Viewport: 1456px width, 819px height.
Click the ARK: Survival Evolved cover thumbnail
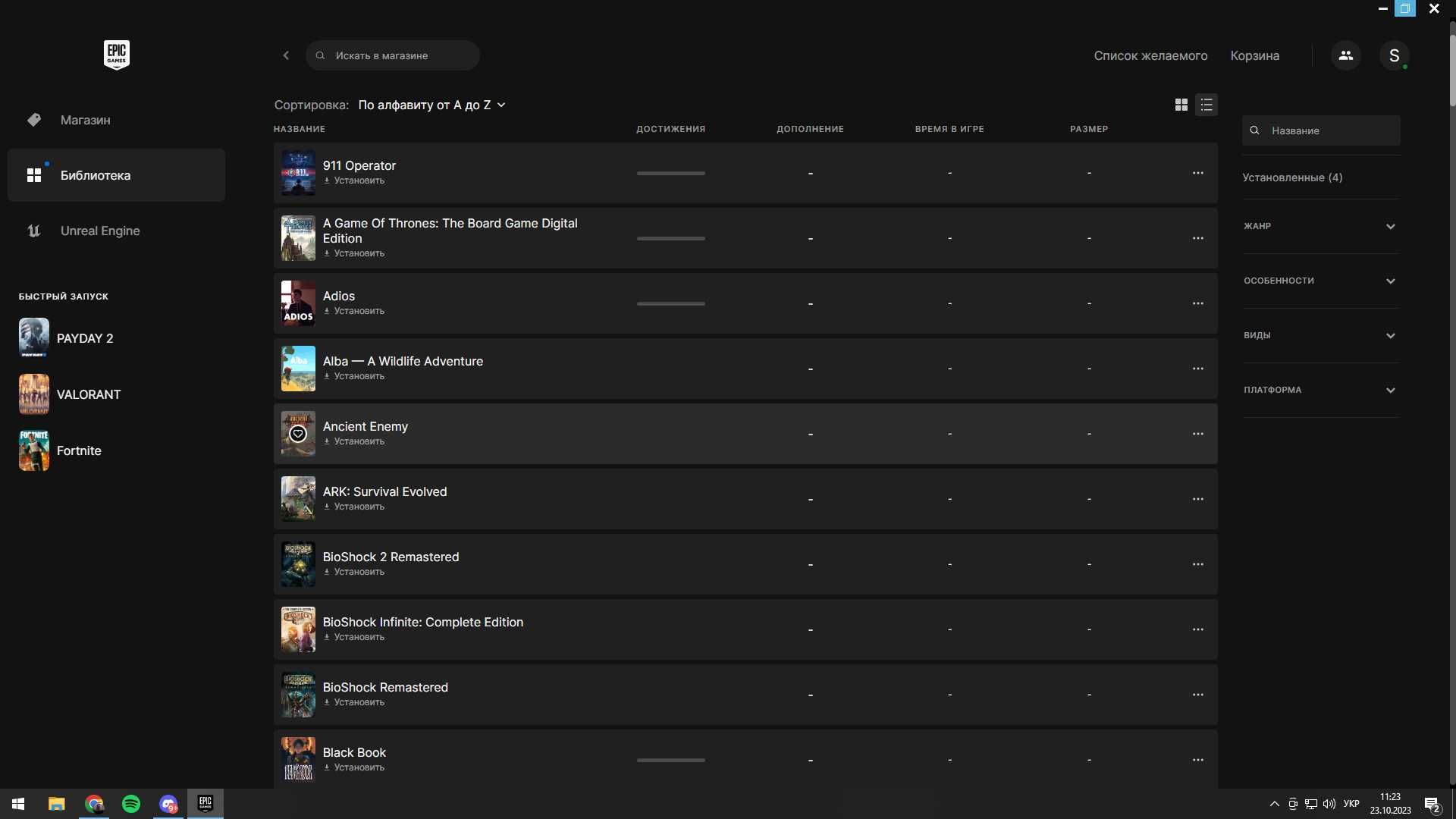[x=298, y=499]
